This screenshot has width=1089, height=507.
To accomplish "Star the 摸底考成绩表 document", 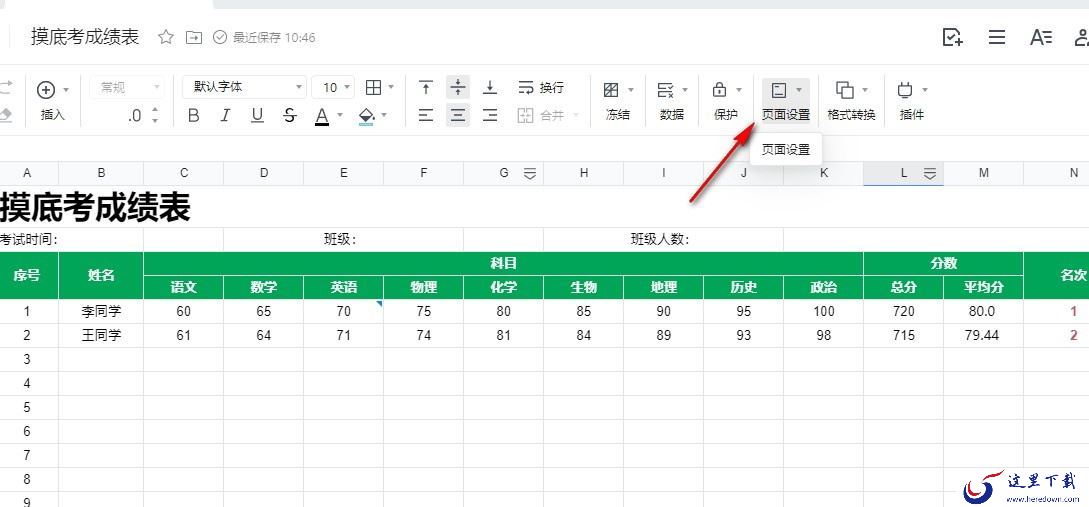I will point(165,38).
